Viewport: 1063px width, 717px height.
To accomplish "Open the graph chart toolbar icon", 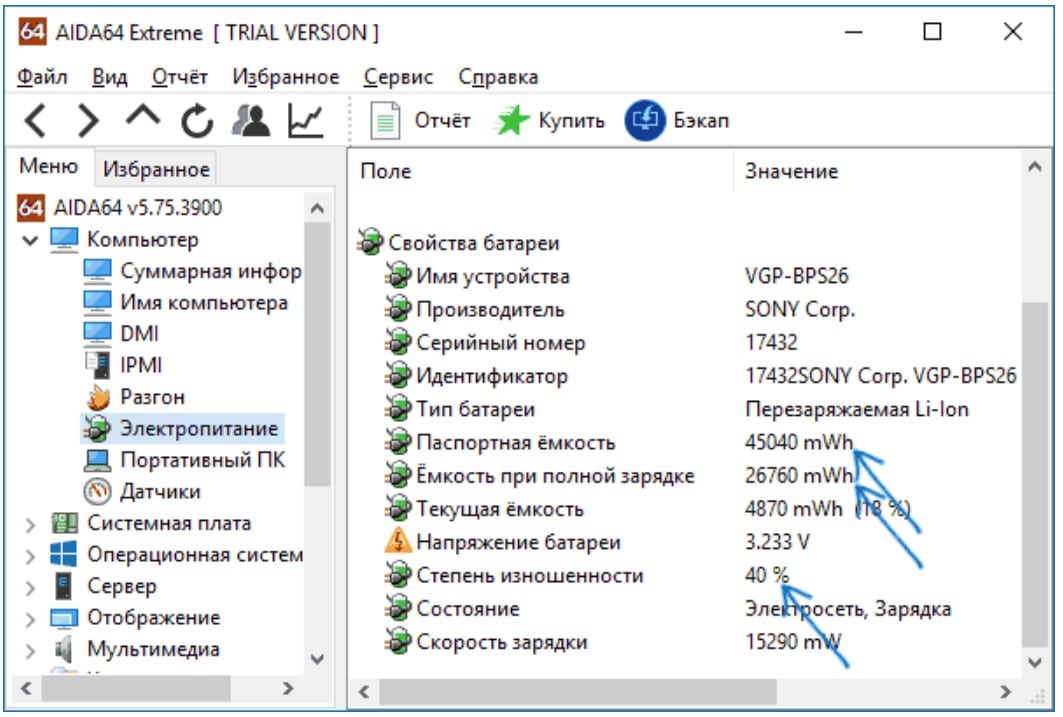I will (306, 121).
